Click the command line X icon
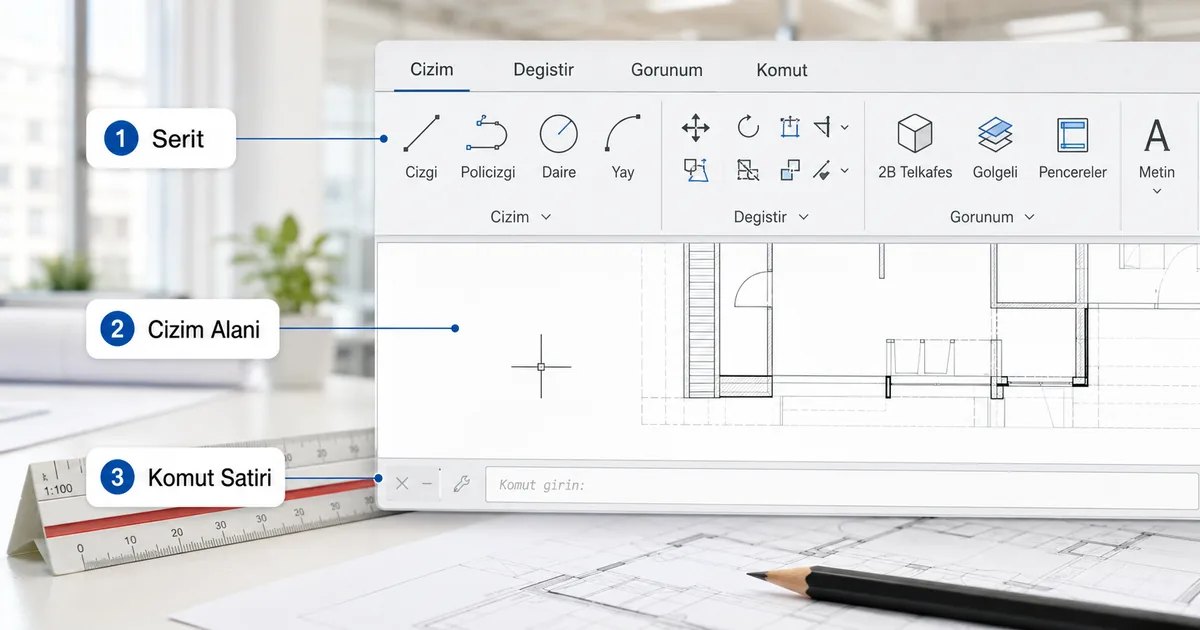Screen dimensions: 1200x630 click(402, 484)
